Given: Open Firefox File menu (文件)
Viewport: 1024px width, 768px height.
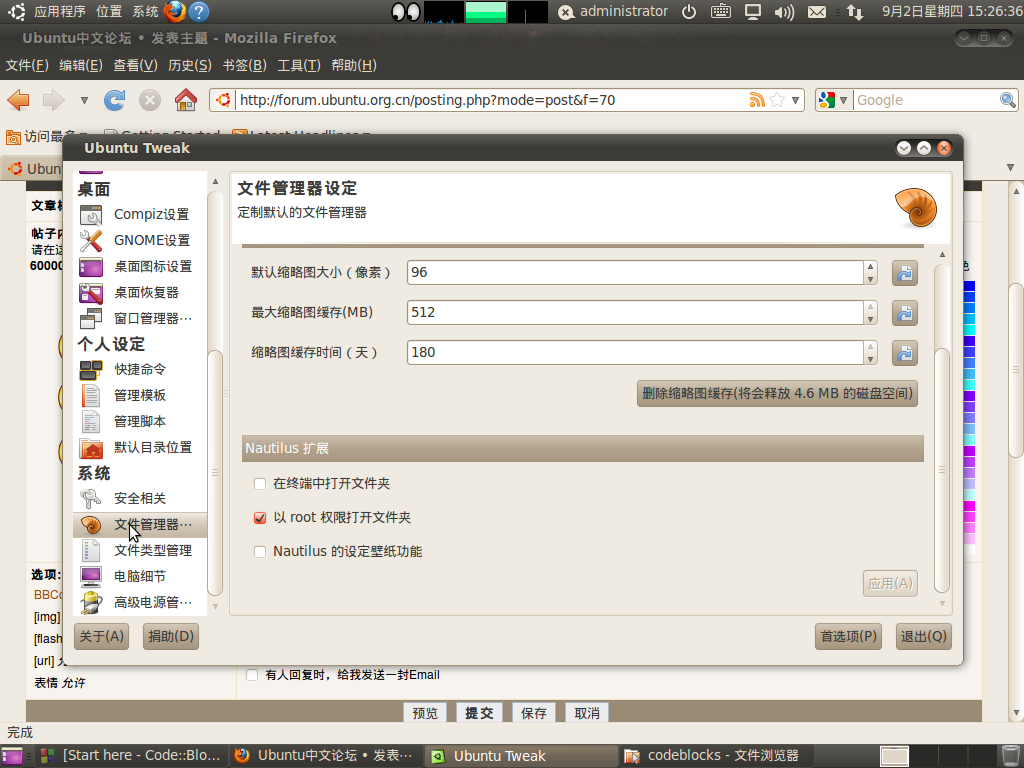Looking at the screenshot, I should pyautogui.click(x=27, y=65).
